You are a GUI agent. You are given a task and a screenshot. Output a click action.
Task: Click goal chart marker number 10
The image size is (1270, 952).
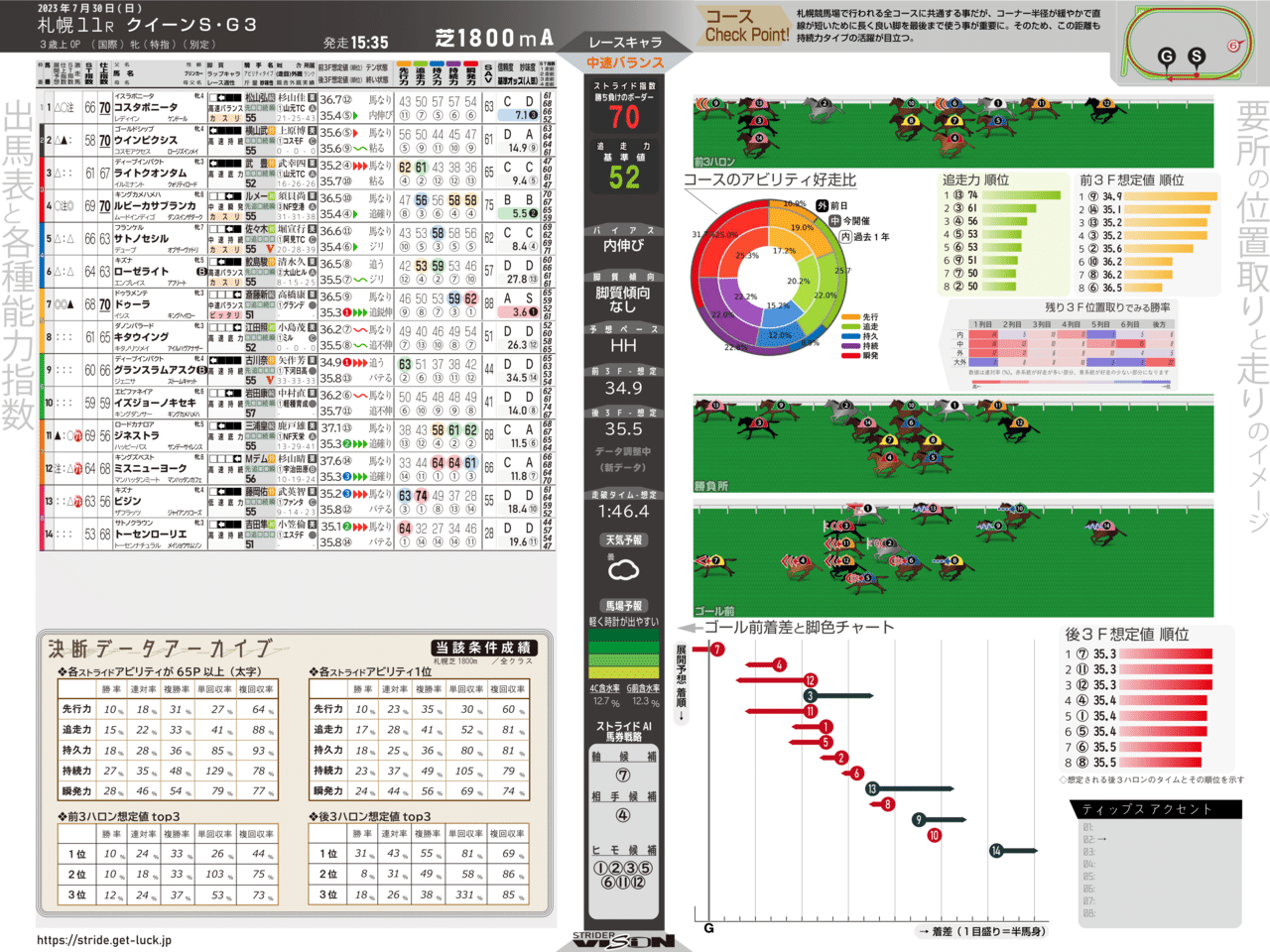pos(934,835)
